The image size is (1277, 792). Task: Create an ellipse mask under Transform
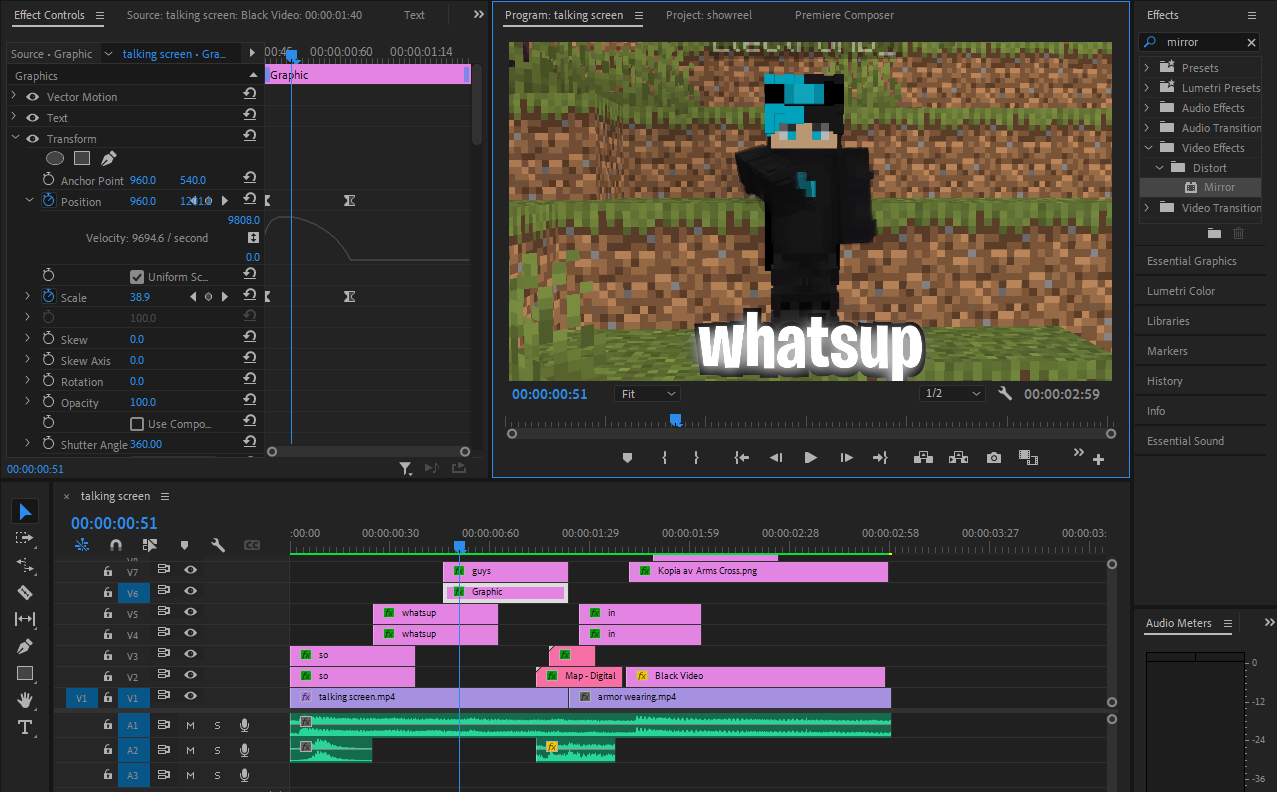point(55,158)
